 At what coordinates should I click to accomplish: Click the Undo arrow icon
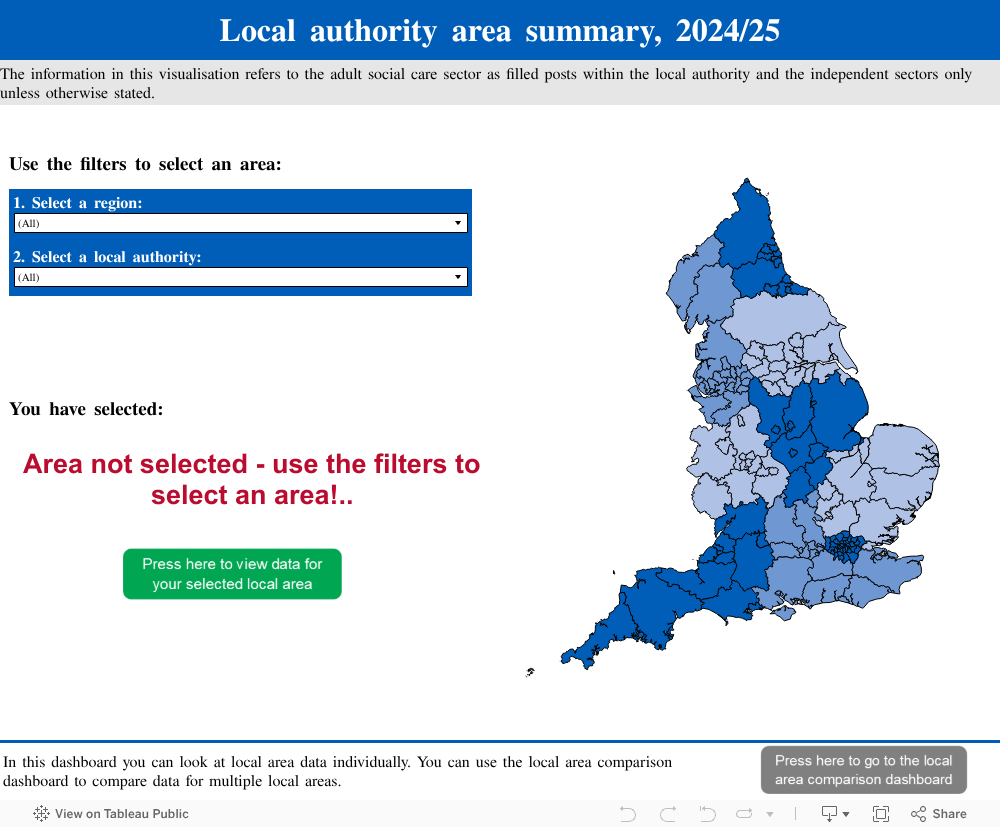pos(628,814)
